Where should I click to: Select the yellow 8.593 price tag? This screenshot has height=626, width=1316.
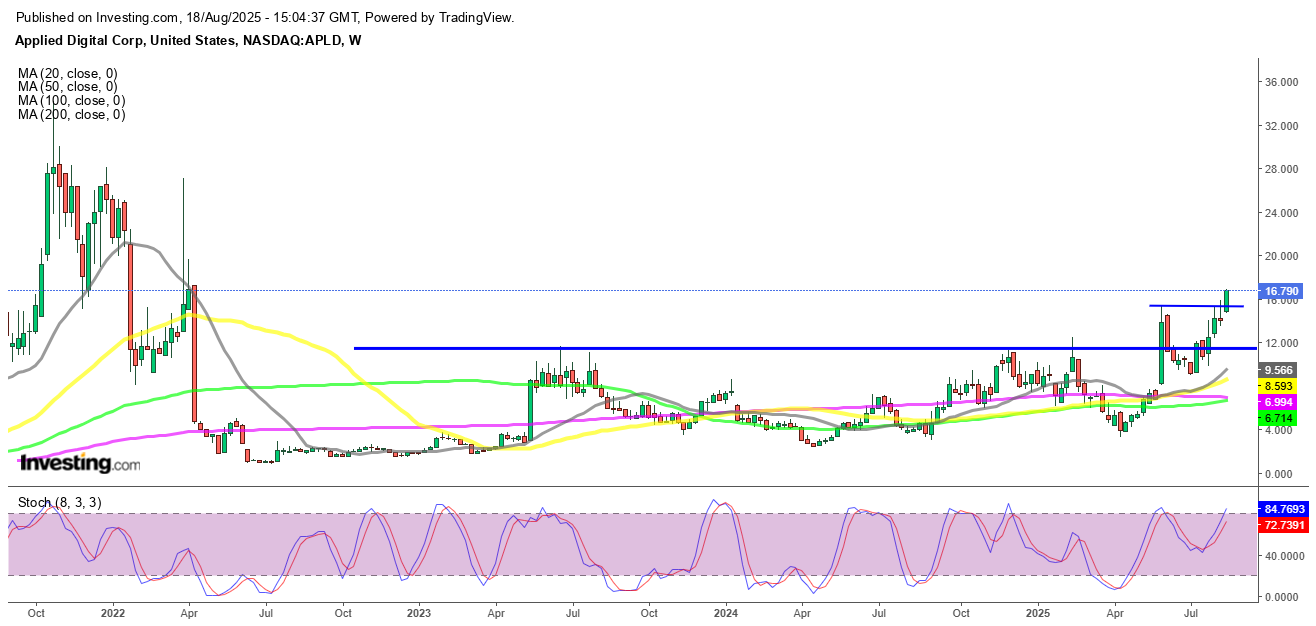1281,385
